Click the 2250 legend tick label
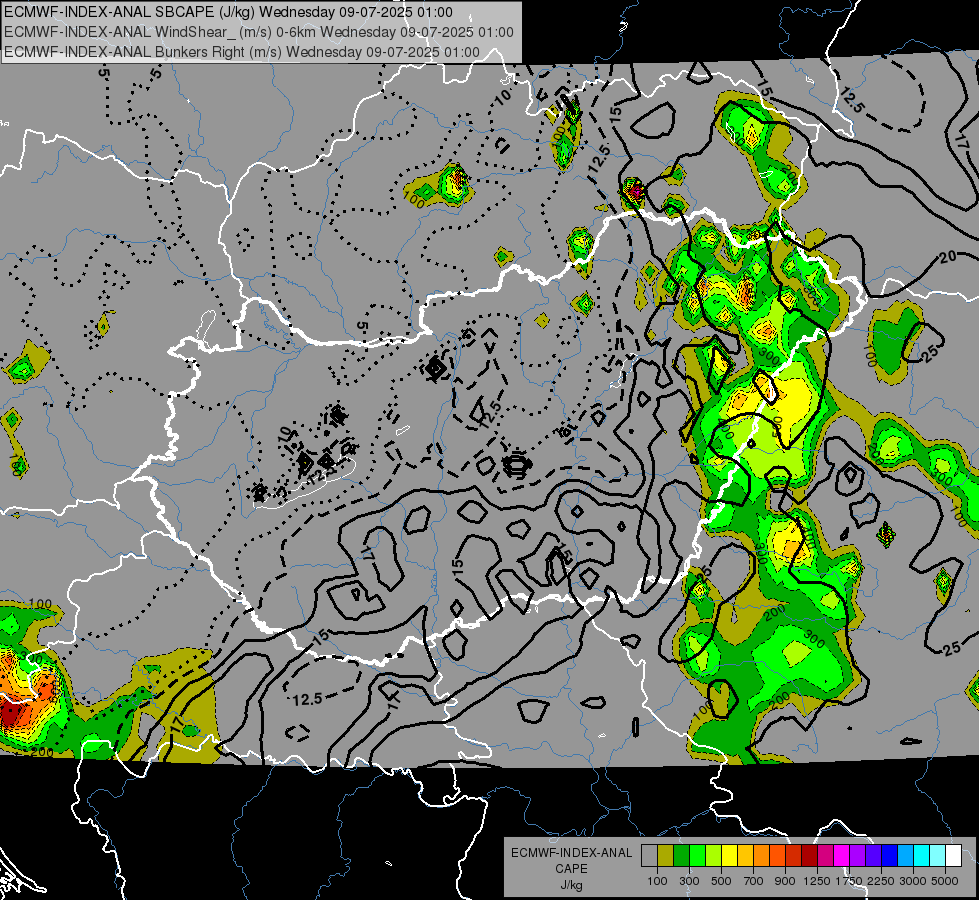This screenshot has height=900, width=979. tap(881, 881)
